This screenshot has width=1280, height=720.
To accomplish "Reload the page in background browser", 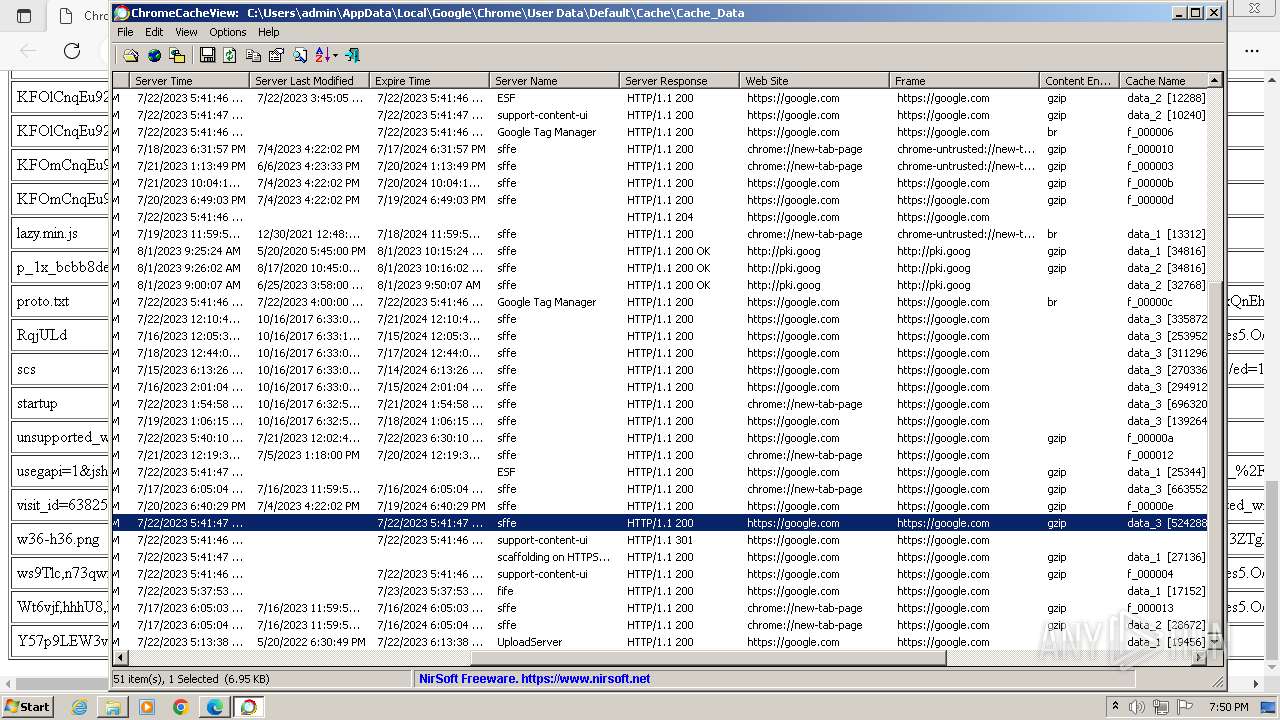I will point(72,50).
